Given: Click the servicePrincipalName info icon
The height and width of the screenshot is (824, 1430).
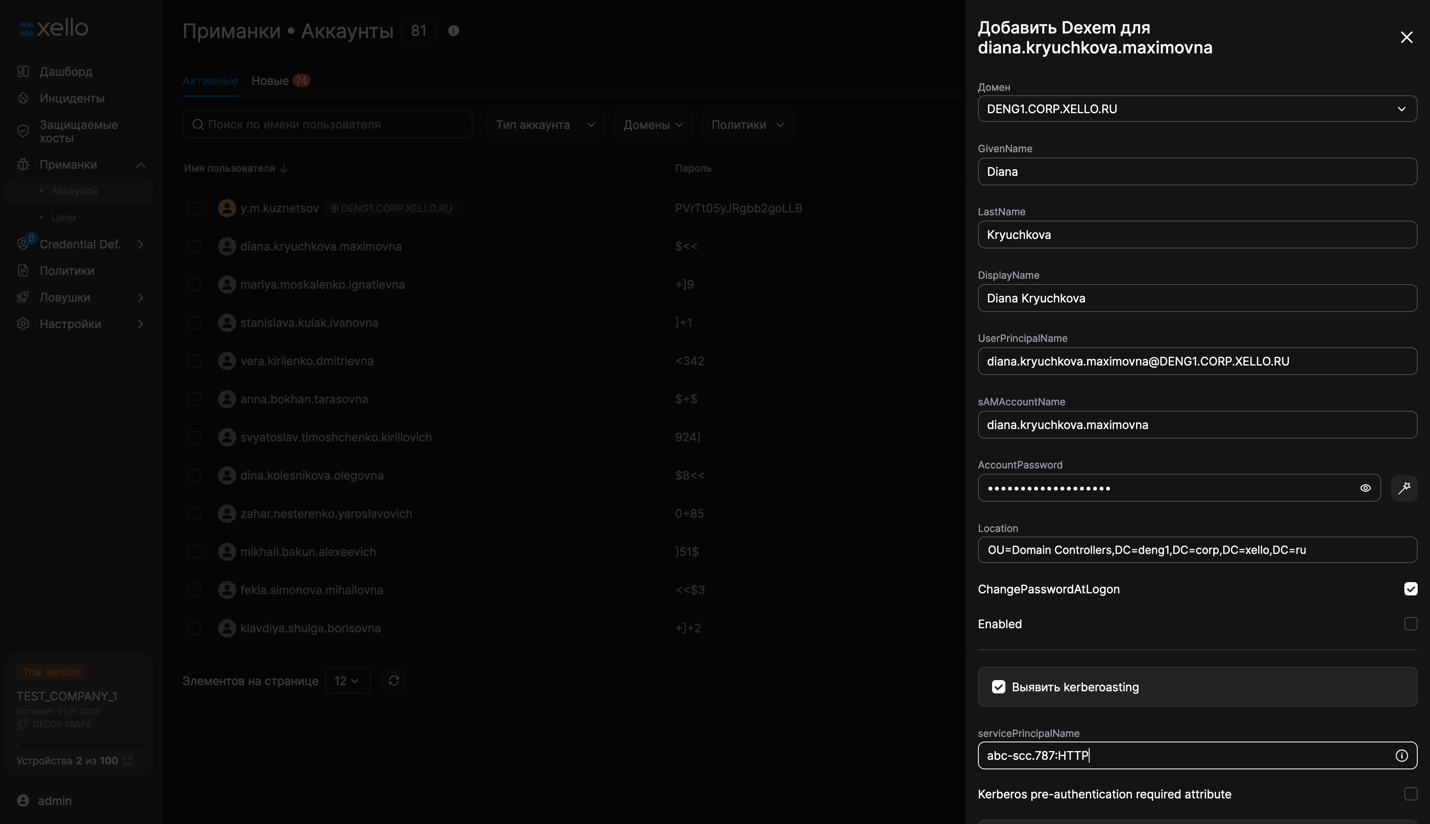Looking at the screenshot, I should (x=1401, y=756).
